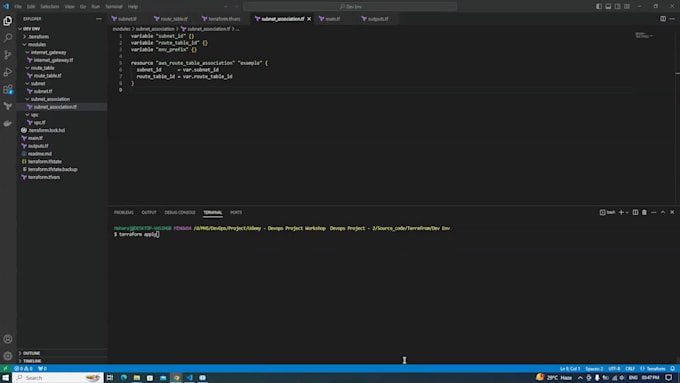The image size is (680, 383).
Task: Open the Run and Debug view
Action: tap(8, 72)
